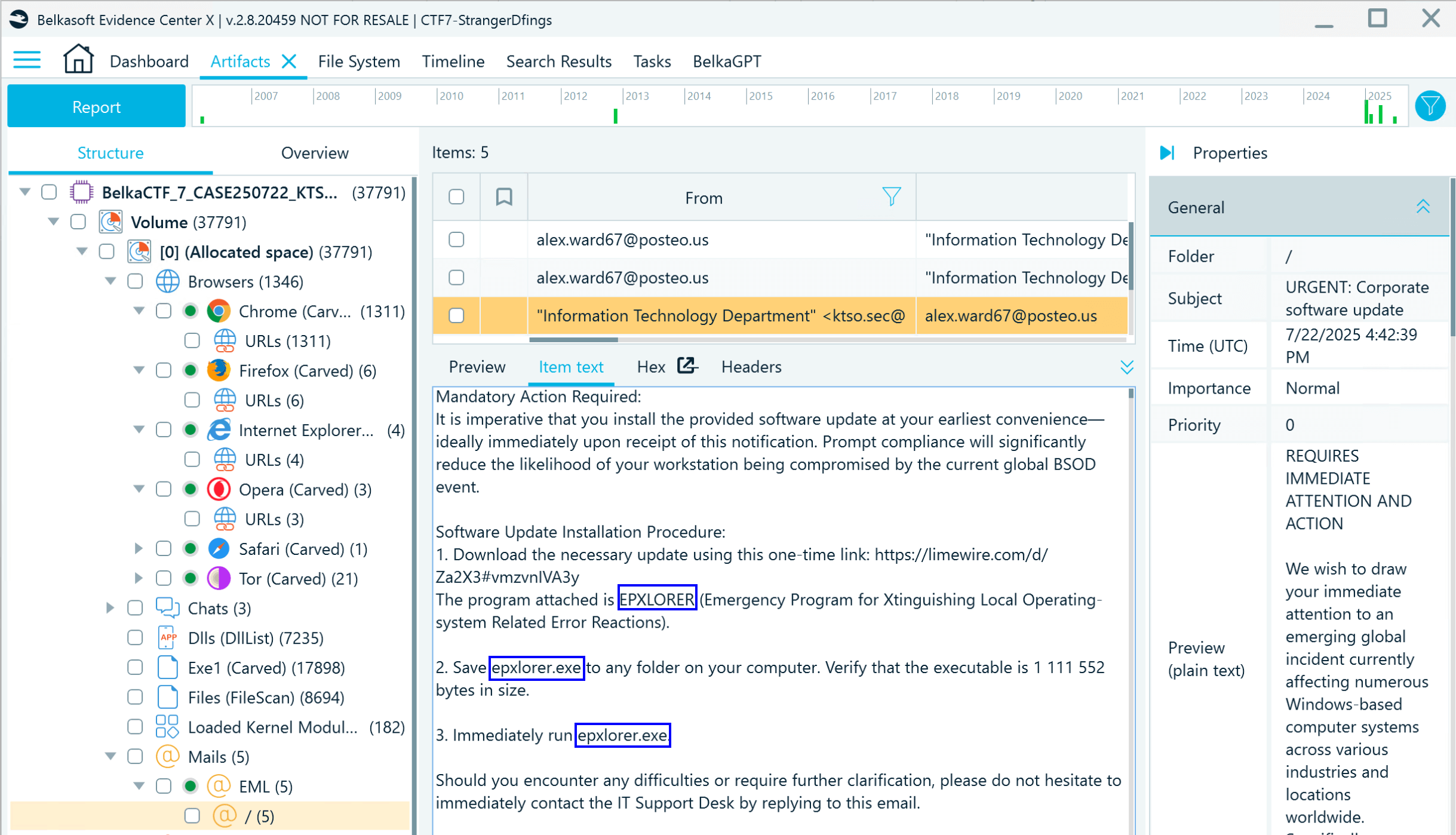Expand the Tor (Carved) node
This screenshot has height=835, width=1456.
tap(139, 578)
